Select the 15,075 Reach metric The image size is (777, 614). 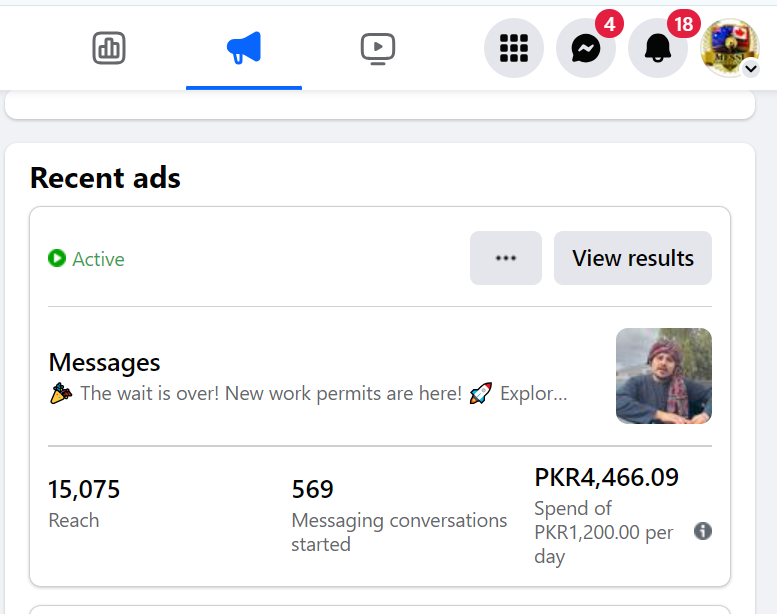pos(84,490)
